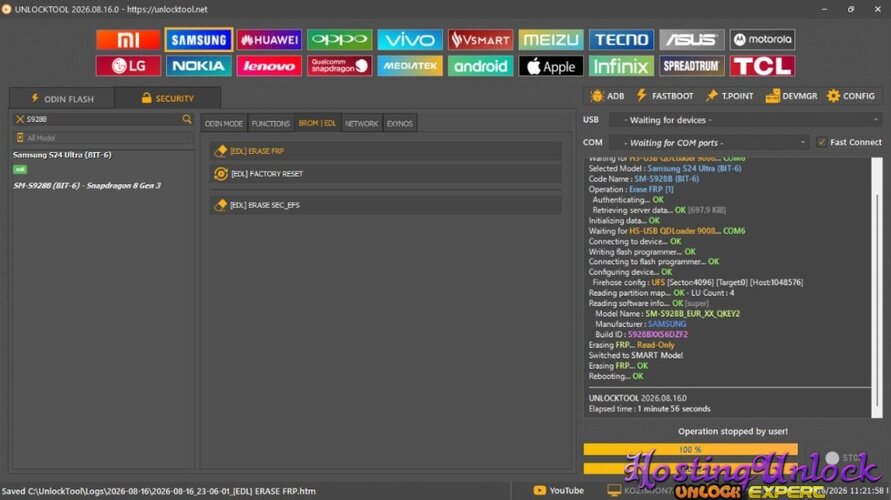Select the Android brand tile
The height and width of the screenshot is (500, 891).
point(480,66)
